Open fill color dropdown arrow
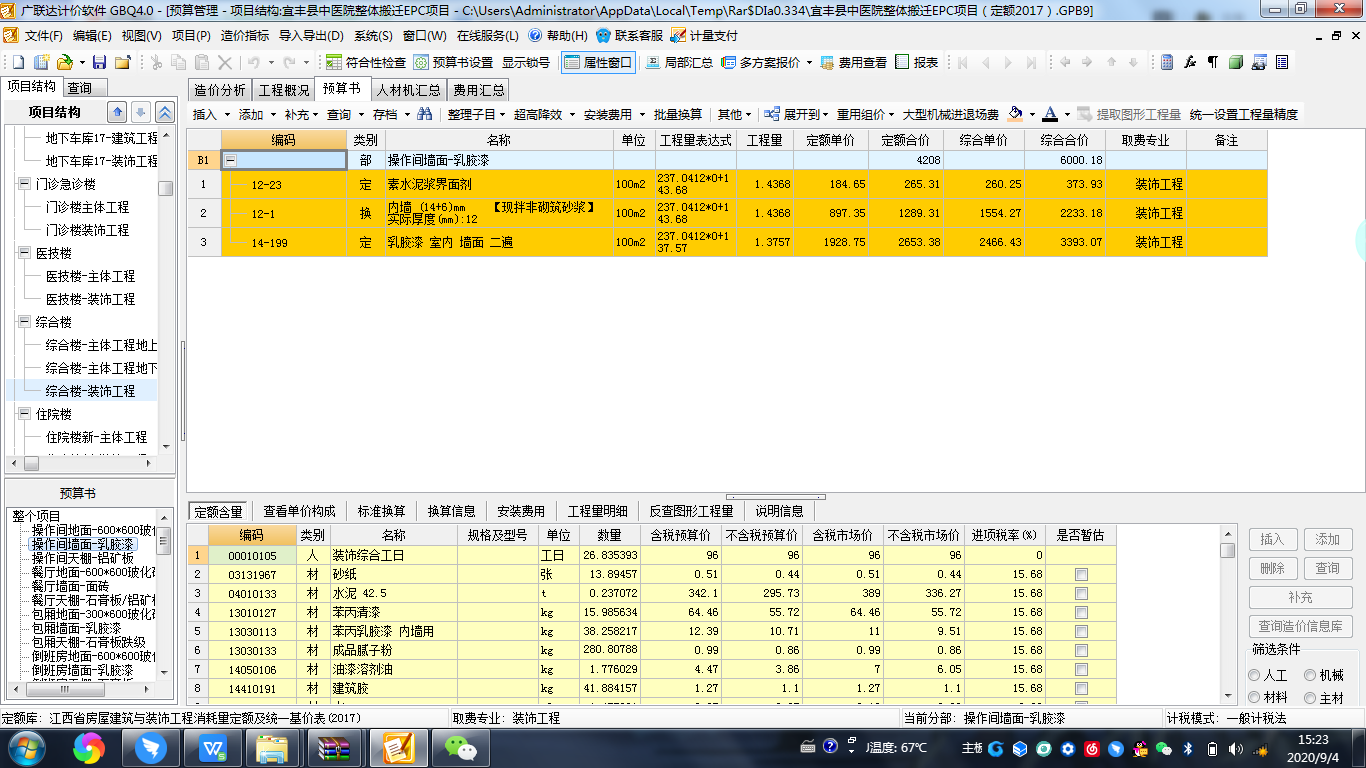This screenshot has width=1366, height=768. (x=1032, y=115)
